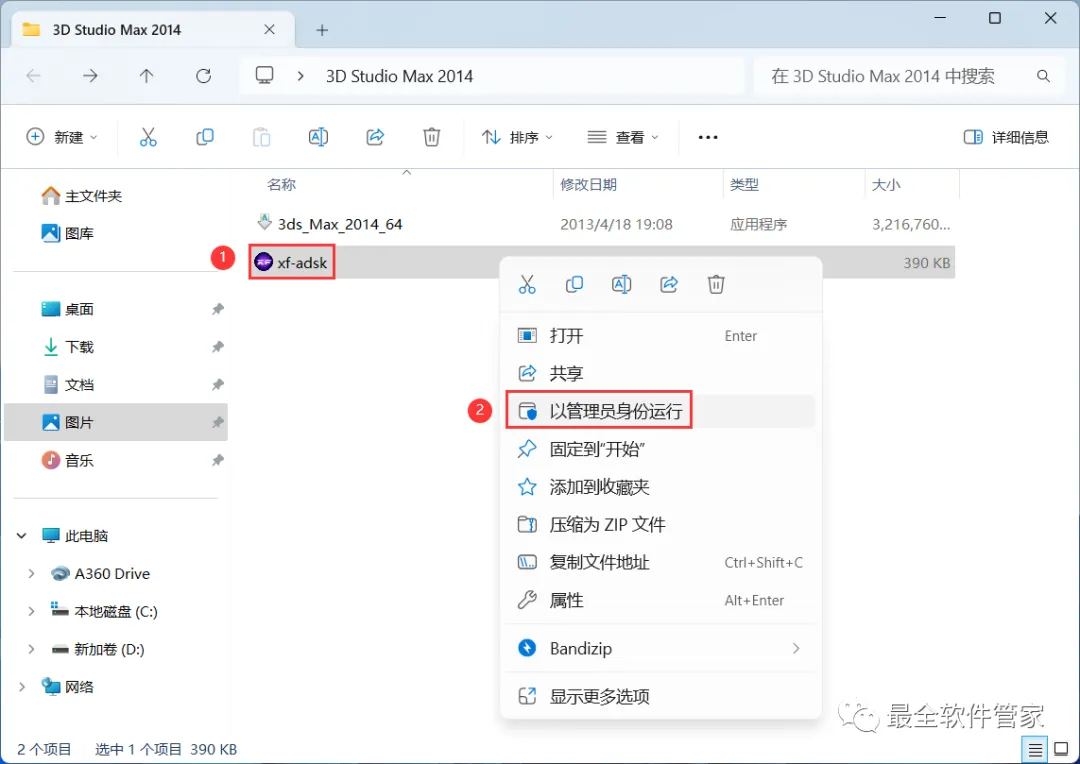Close the 3D Studio Max 2014 tab

[269, 30]
